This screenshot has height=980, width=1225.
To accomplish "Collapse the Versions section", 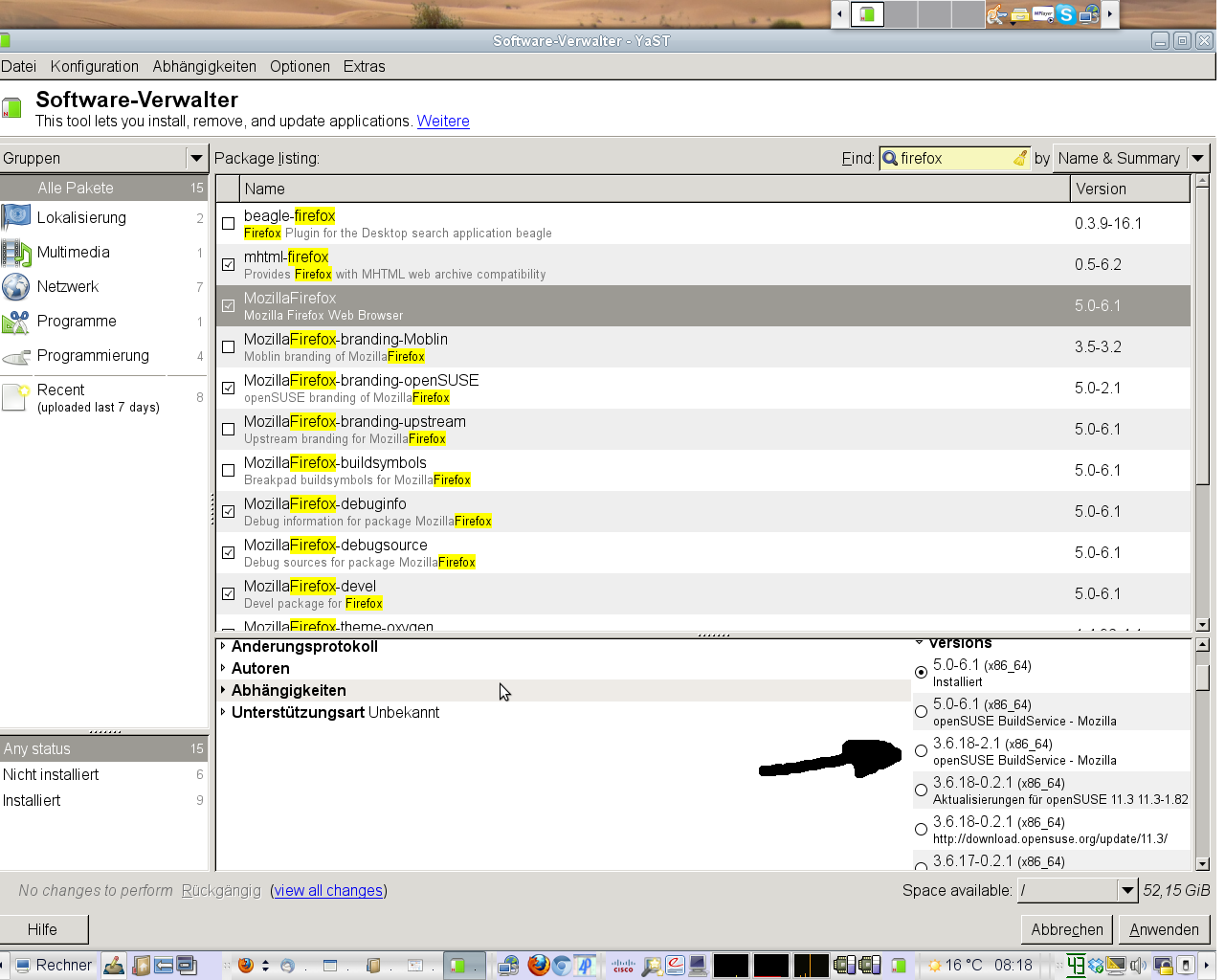I will (919, 642).
